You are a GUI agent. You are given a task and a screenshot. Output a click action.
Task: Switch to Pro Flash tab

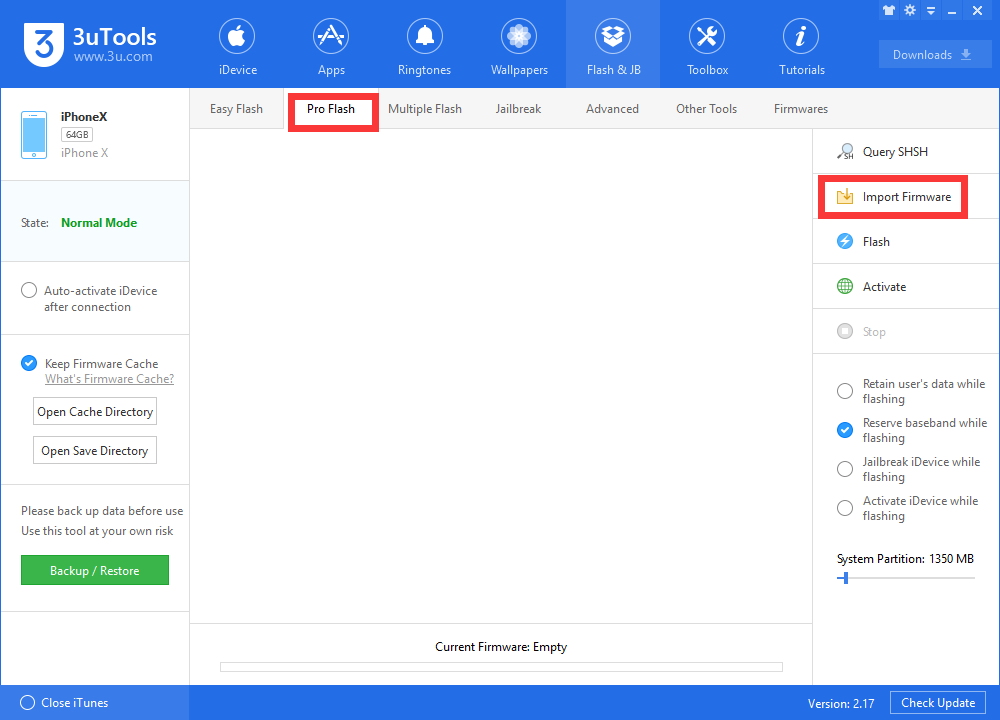[331, 110]
